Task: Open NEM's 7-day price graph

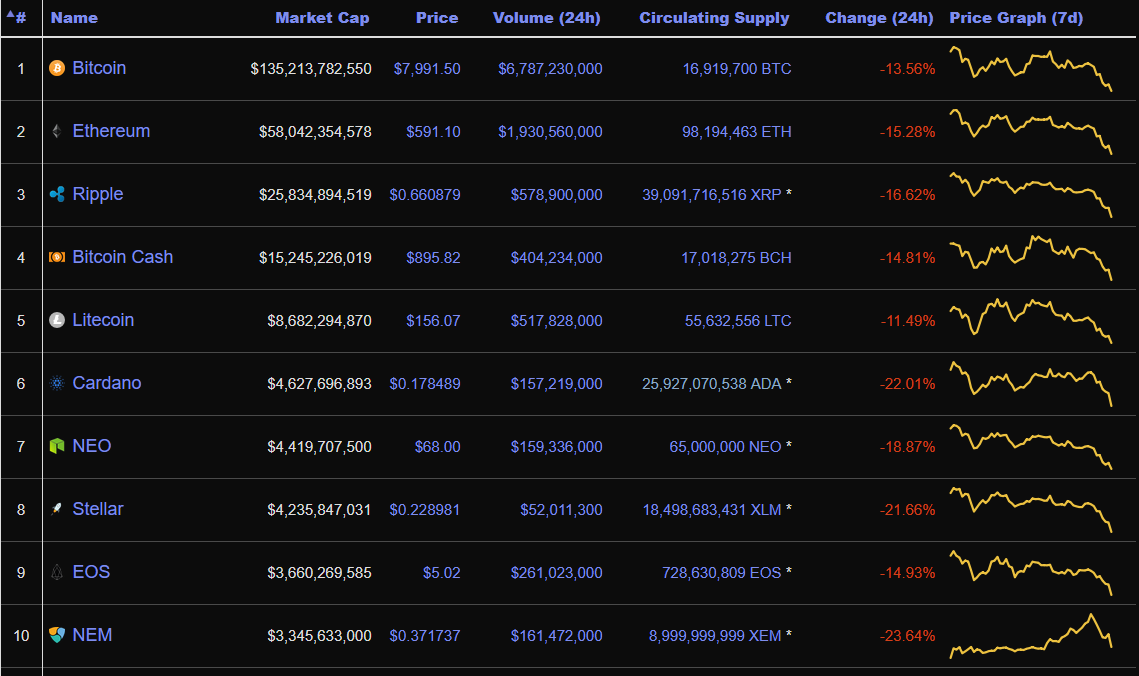Action: (1031, 635)
